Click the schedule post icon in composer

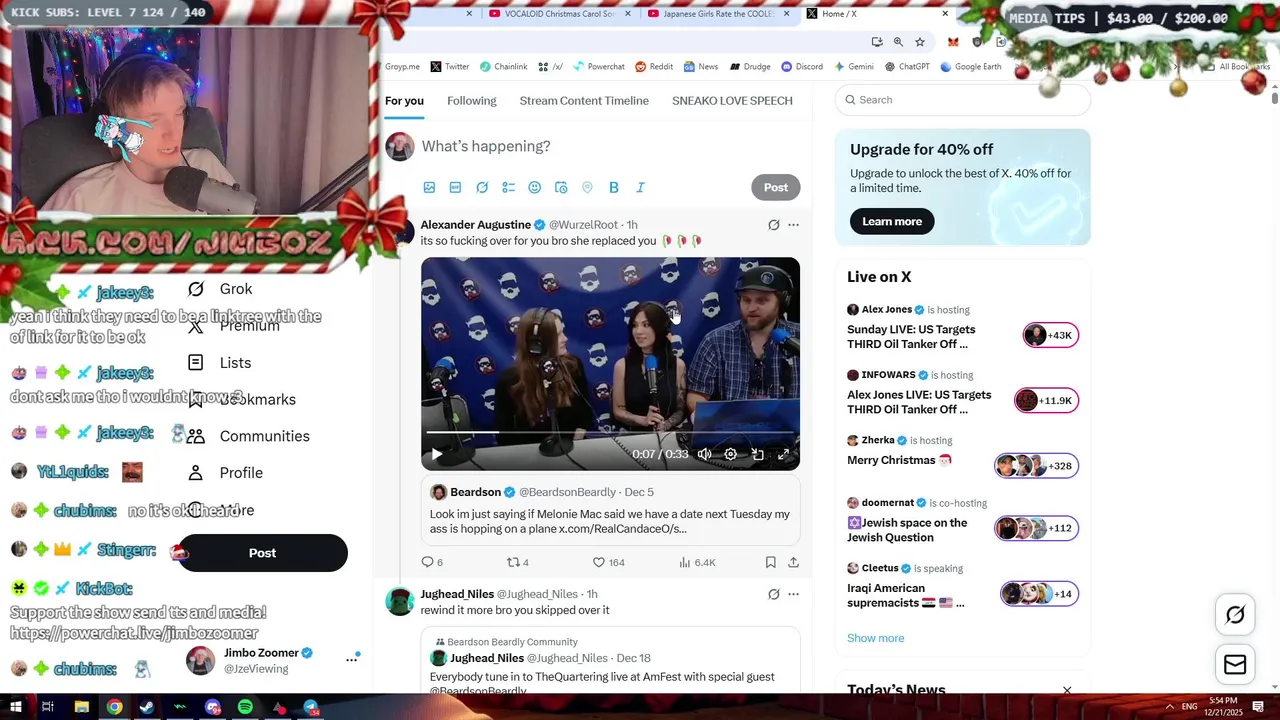pos(561,187)
